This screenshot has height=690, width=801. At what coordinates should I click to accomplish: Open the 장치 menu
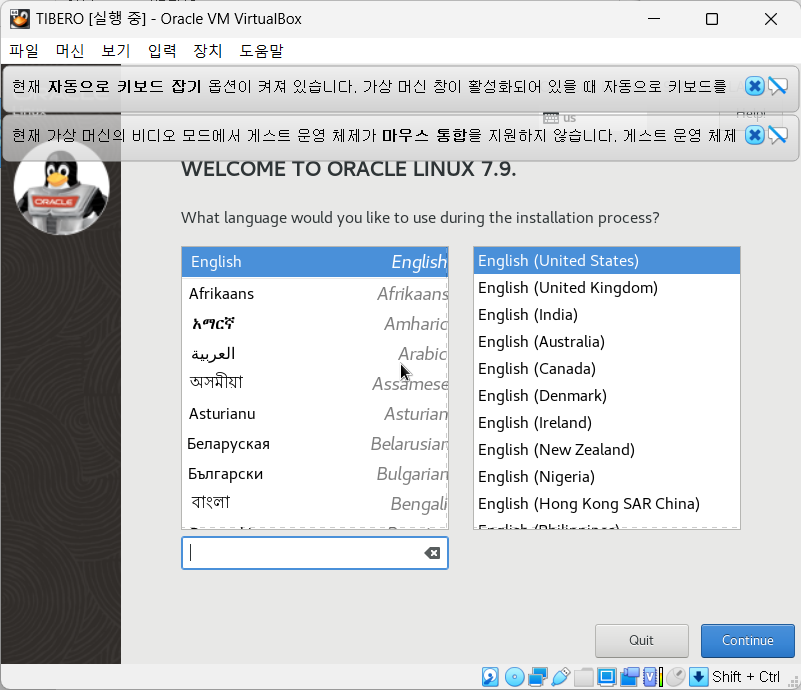(208, 51)
